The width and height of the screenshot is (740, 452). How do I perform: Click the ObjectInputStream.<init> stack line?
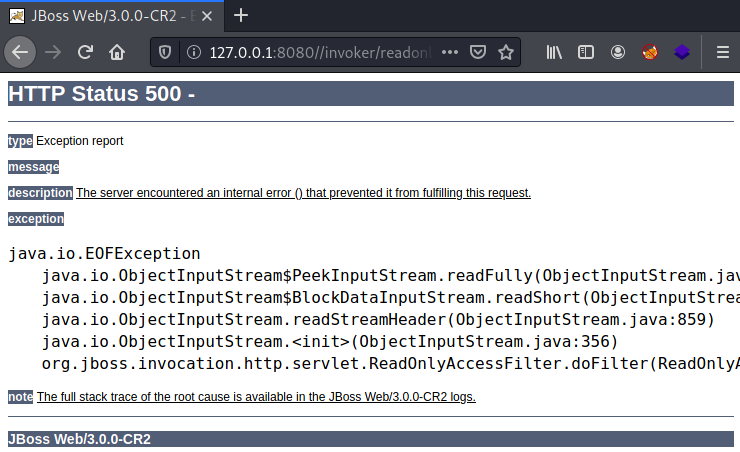point(330,341)
